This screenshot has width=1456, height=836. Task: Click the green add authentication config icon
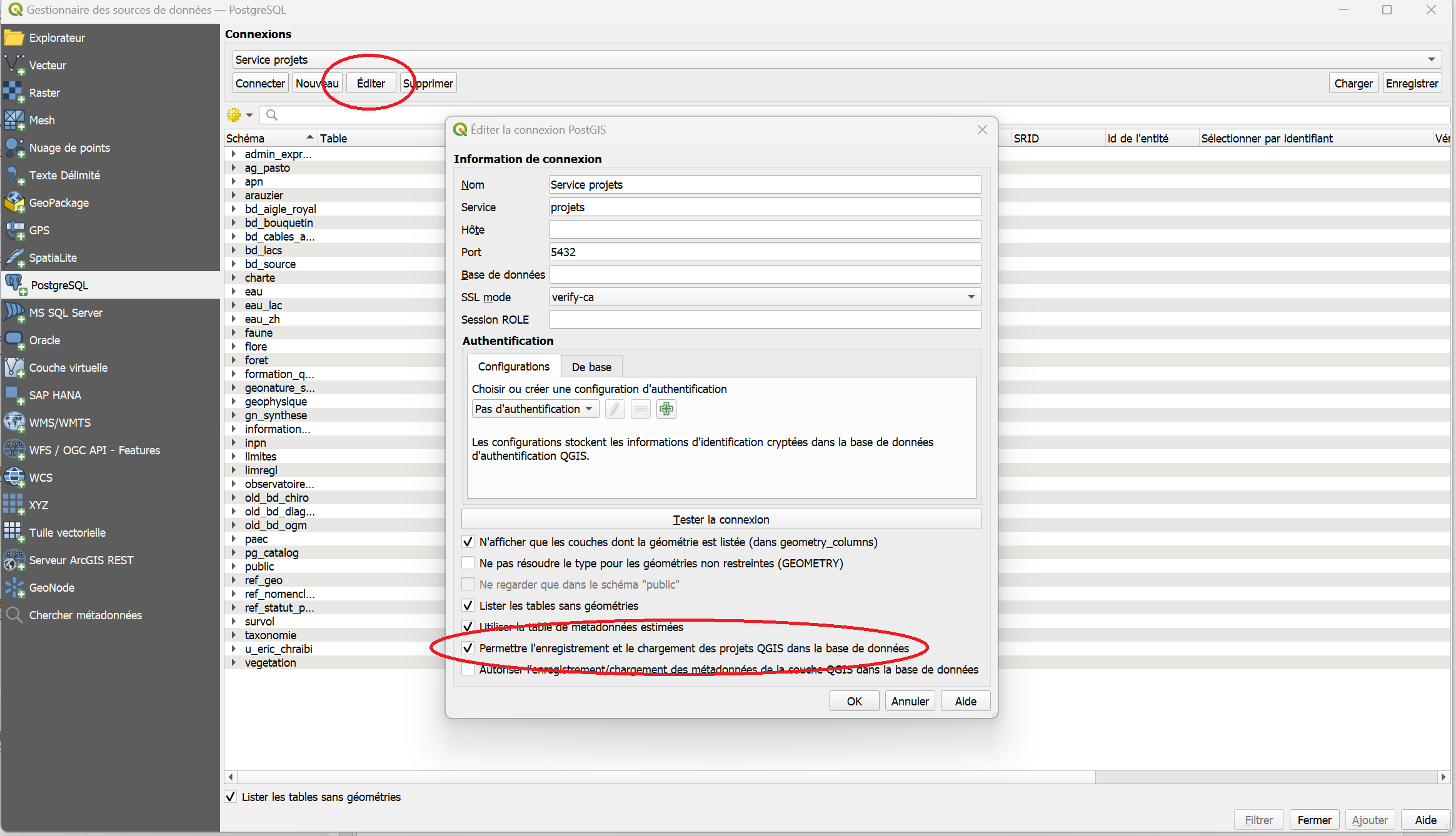pos(666,409)
